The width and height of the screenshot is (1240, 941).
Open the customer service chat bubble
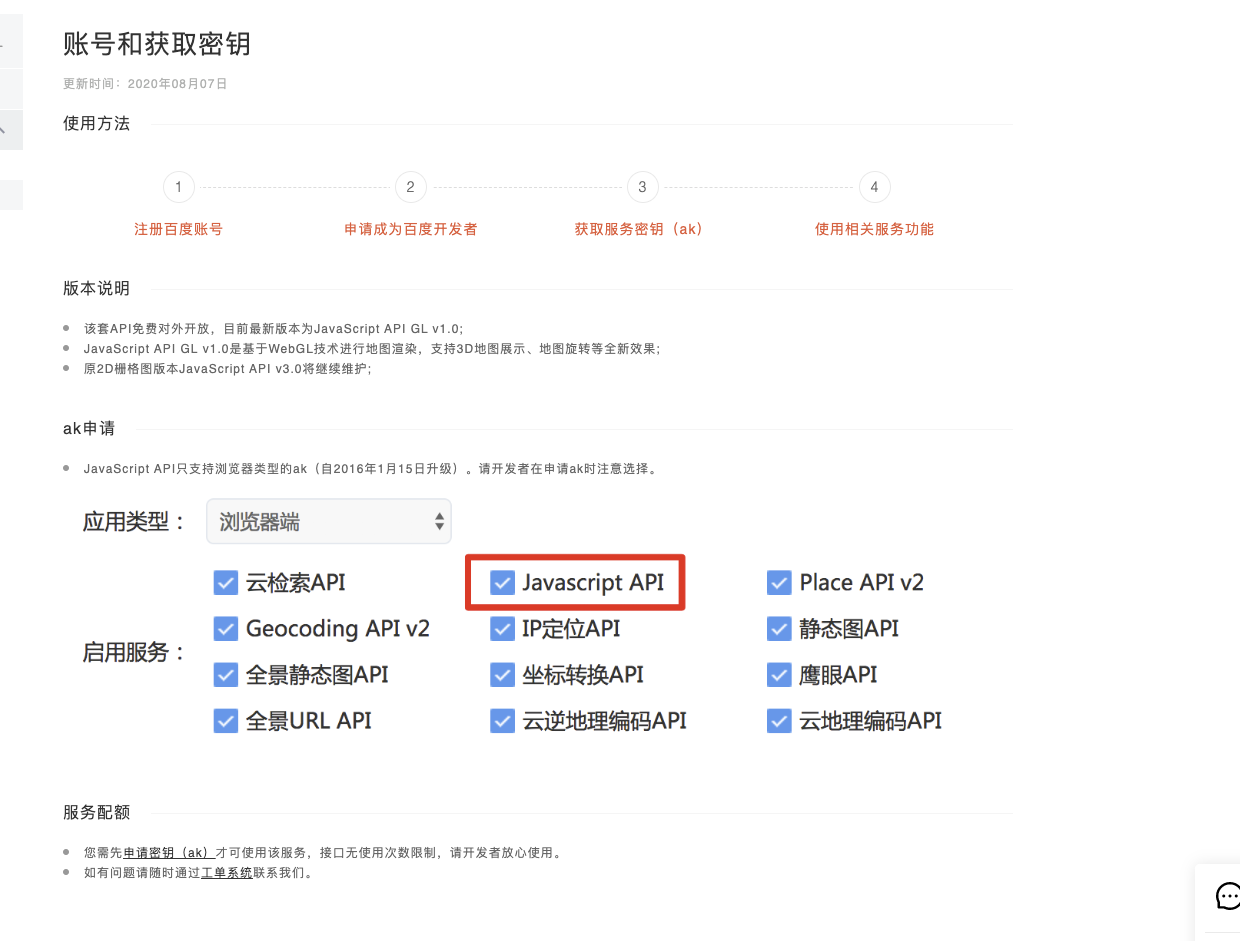pos(1227,896)
